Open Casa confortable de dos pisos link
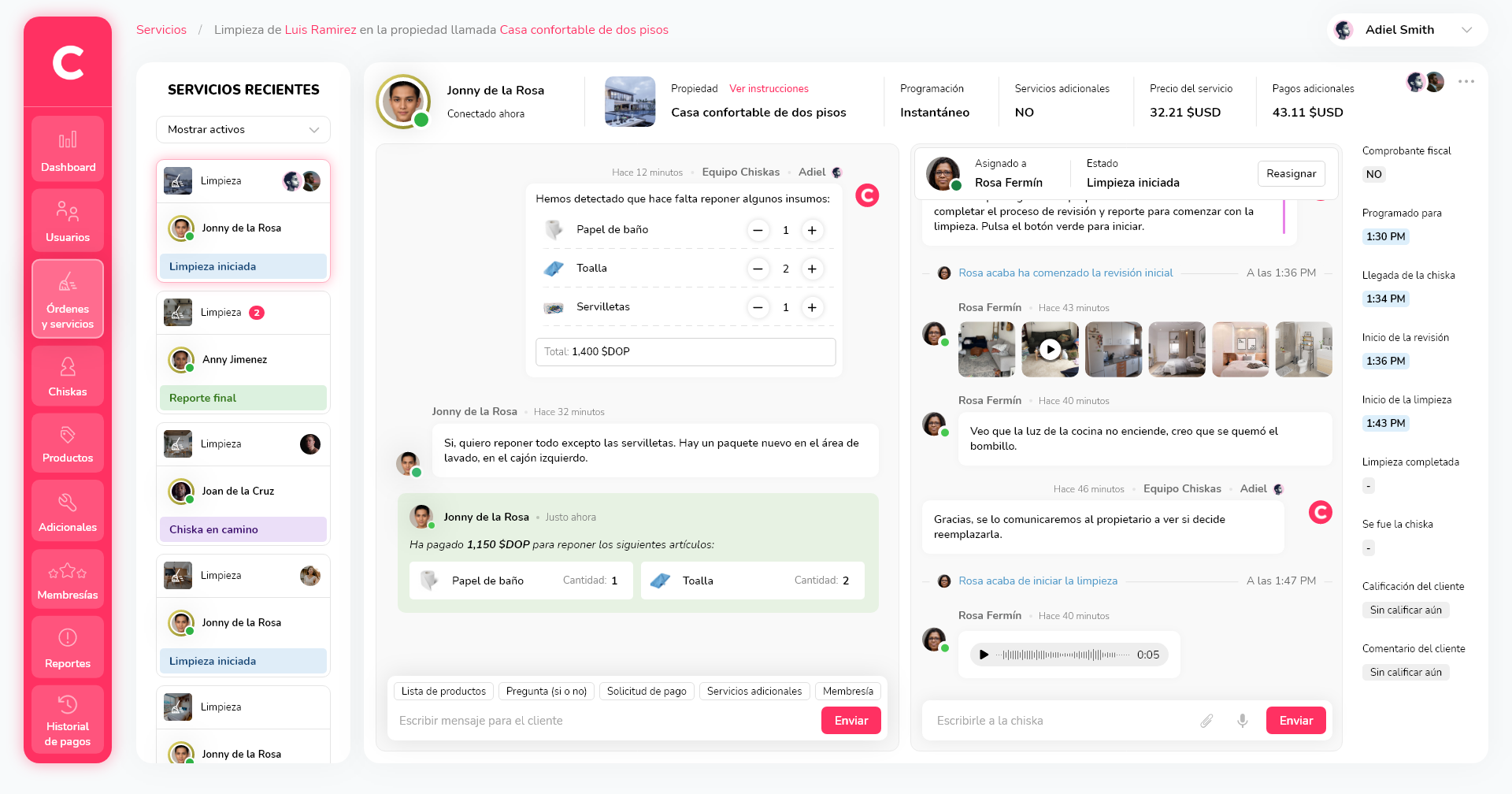This screenshot has height=794, width=1512. click(x=584, y=30)
